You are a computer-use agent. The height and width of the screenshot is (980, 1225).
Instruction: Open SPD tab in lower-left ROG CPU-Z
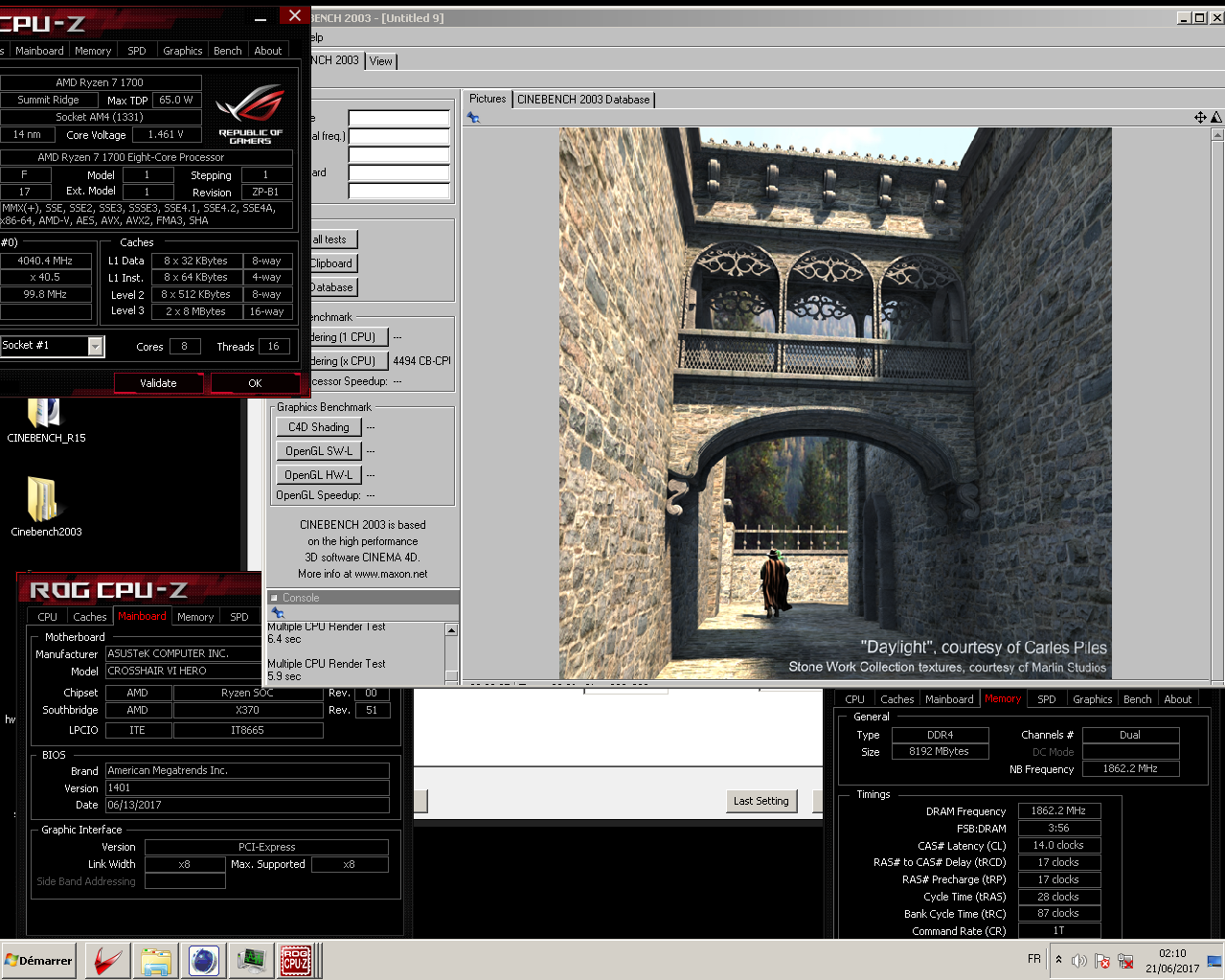pos(239,617)
